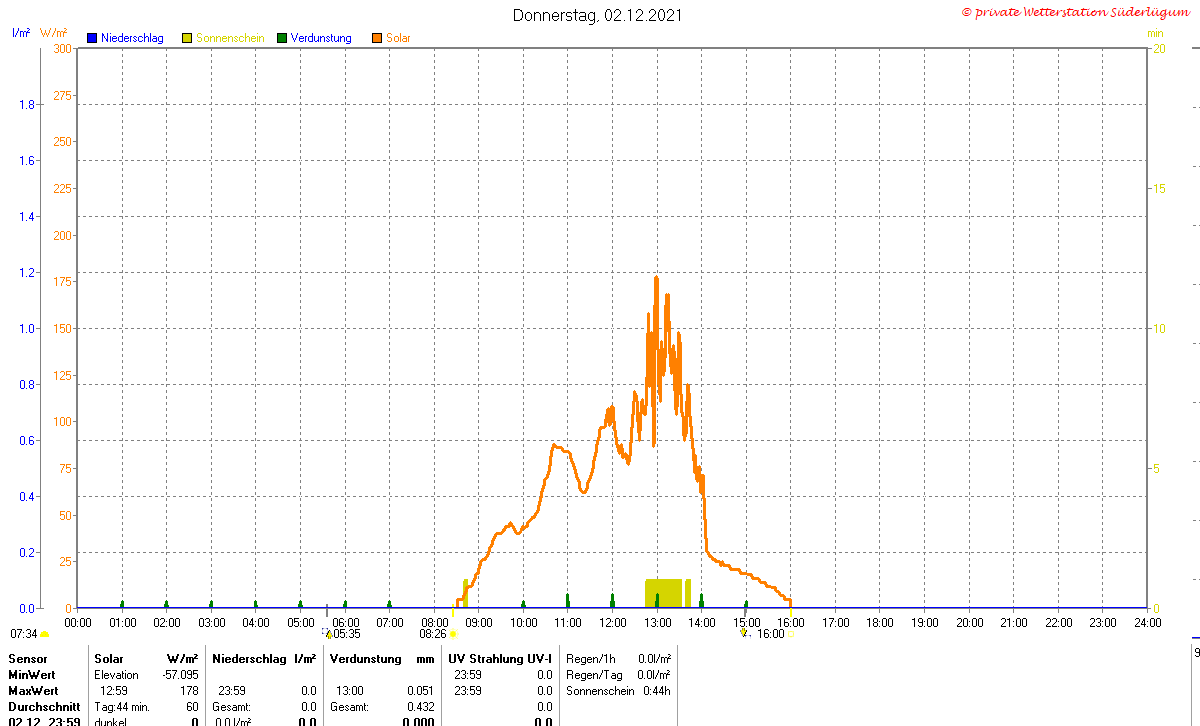Click the blue Niederschlag legend square

tap(92, 38)
